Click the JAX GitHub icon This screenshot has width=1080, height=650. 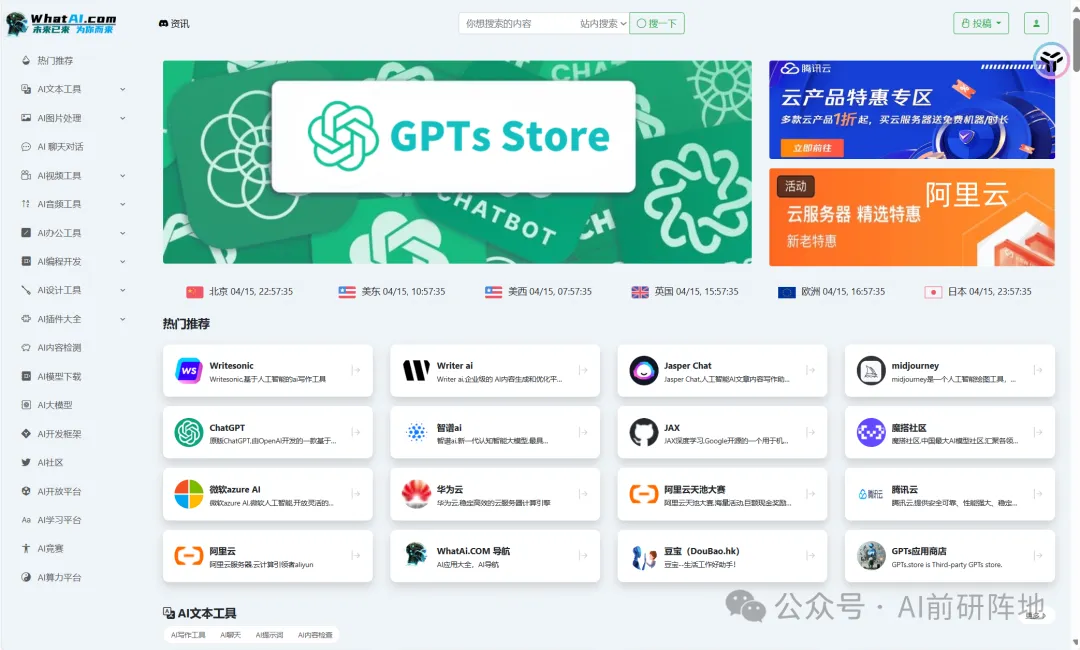[644, 432]
